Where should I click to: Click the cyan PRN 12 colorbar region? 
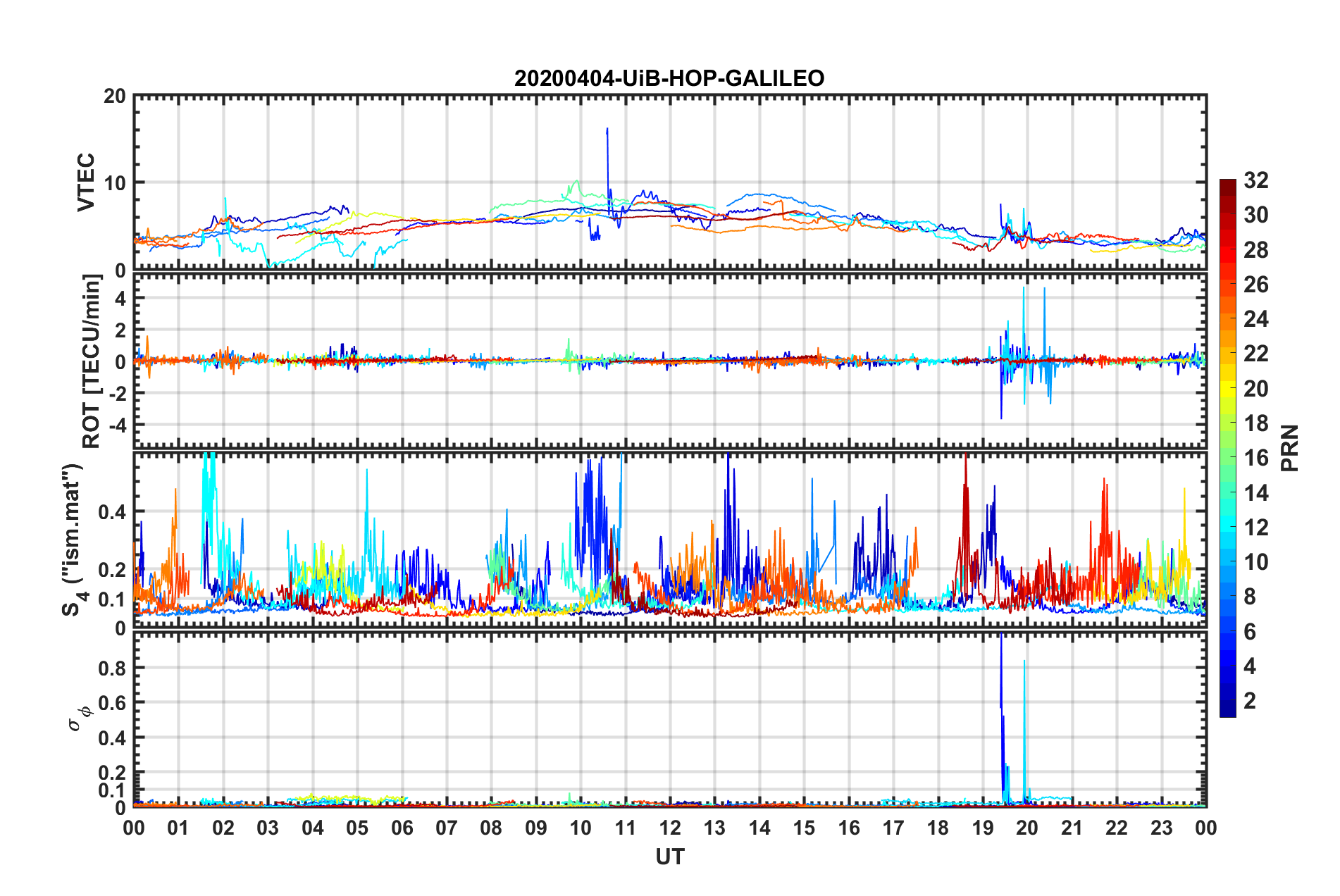[x=1227, y=527]
